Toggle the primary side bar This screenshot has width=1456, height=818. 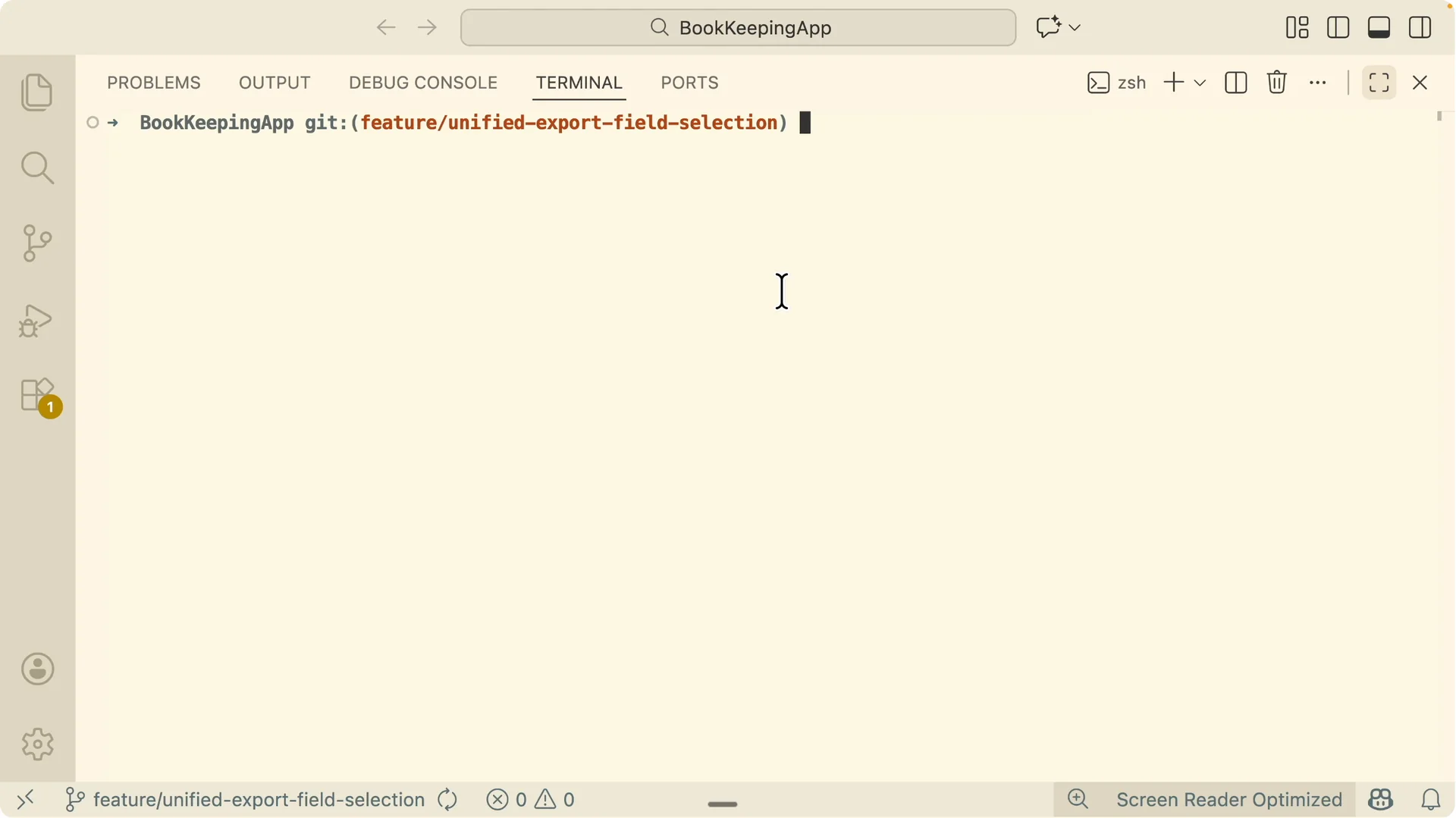tap(1338, 28)
